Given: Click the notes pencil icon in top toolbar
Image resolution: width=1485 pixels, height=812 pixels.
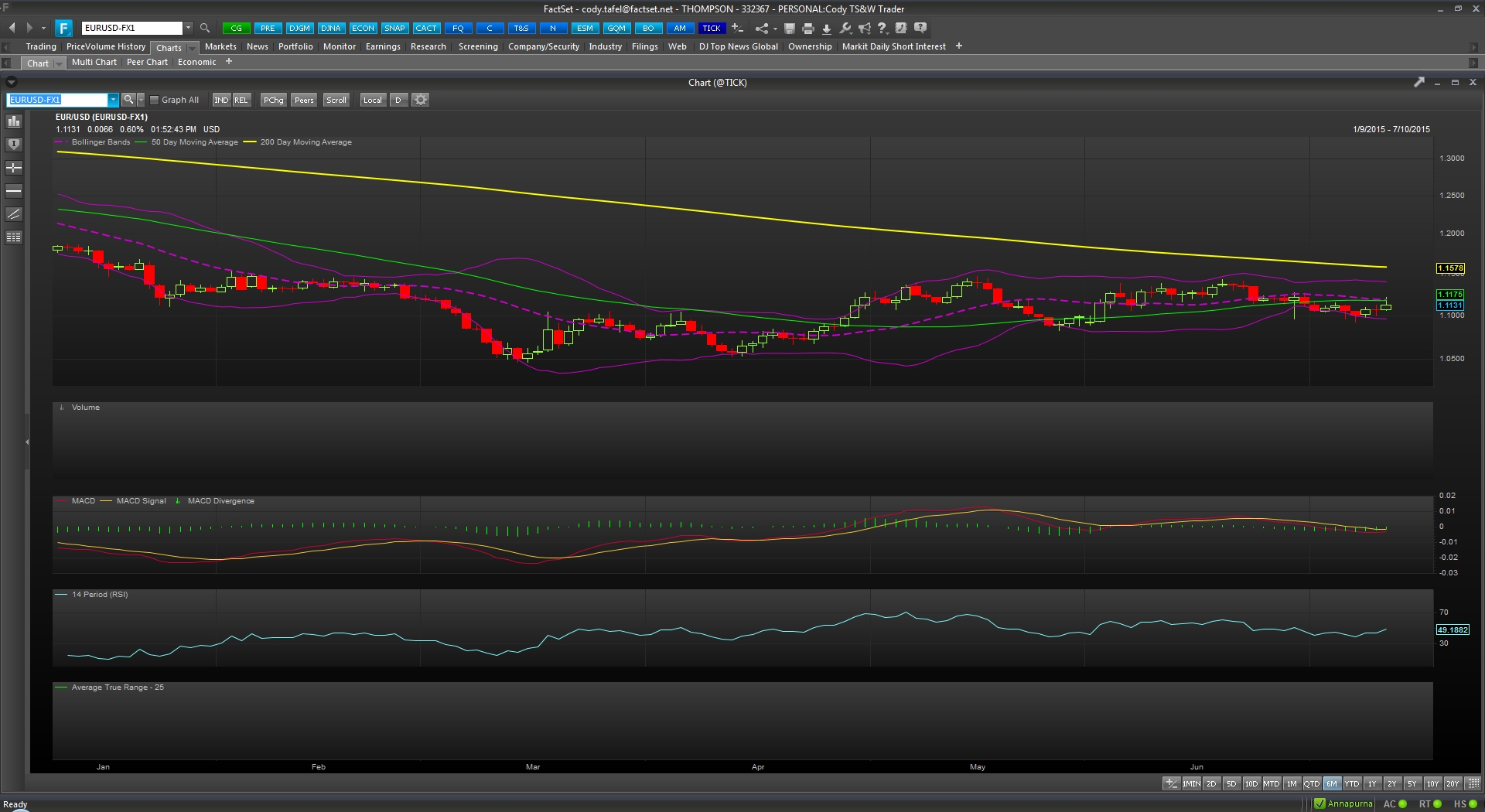Looking at the screenshot, I should pos(901,28).
